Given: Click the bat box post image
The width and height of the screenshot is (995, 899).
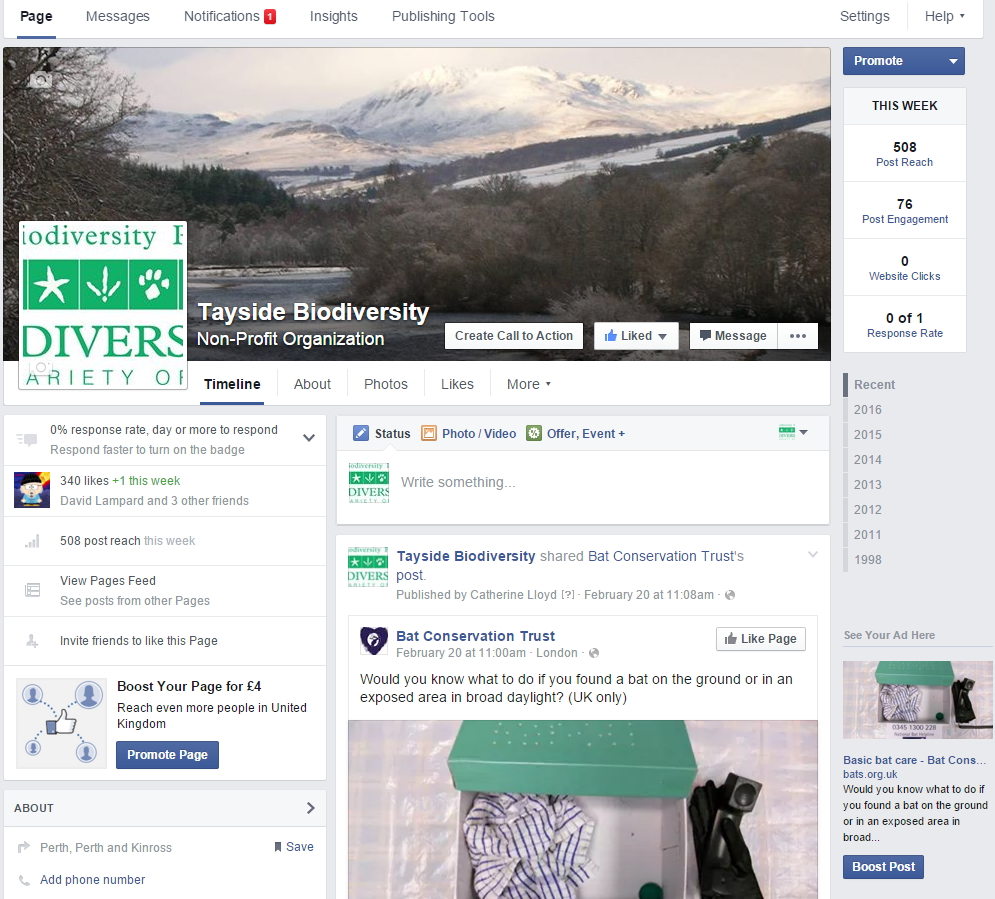Looking at the screenshot, I should 583,809.
